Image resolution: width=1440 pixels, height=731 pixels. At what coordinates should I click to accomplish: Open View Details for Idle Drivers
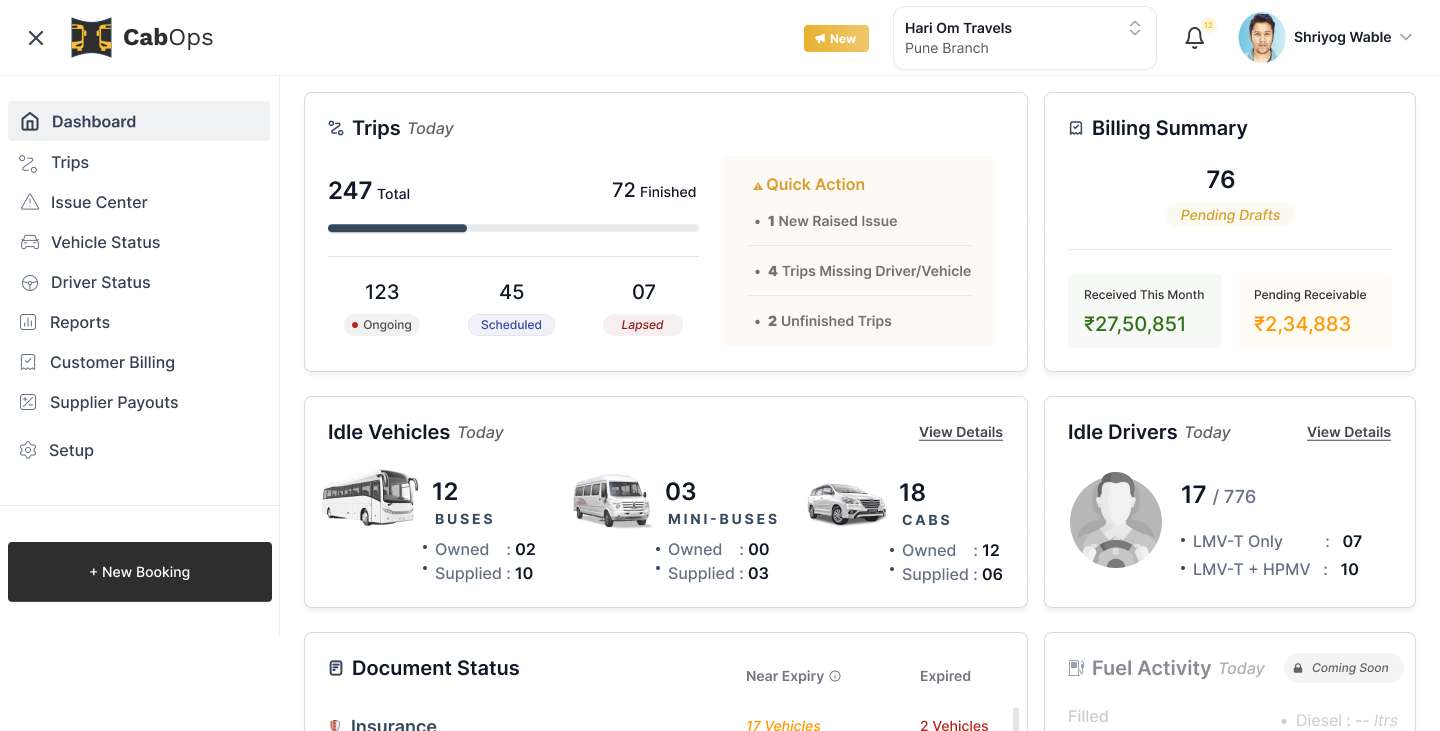[1348, 432]
